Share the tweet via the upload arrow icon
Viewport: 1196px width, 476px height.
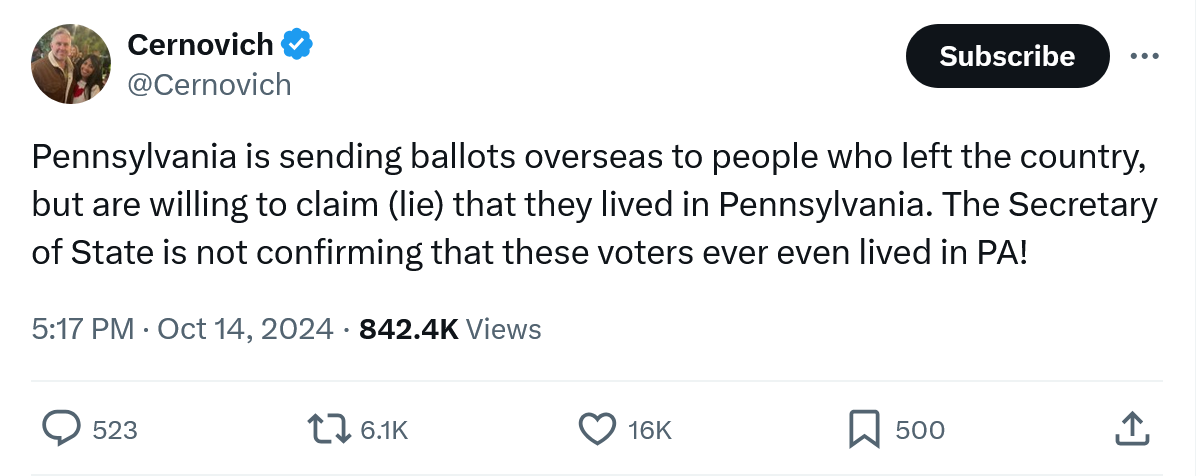click(1130, 429)
